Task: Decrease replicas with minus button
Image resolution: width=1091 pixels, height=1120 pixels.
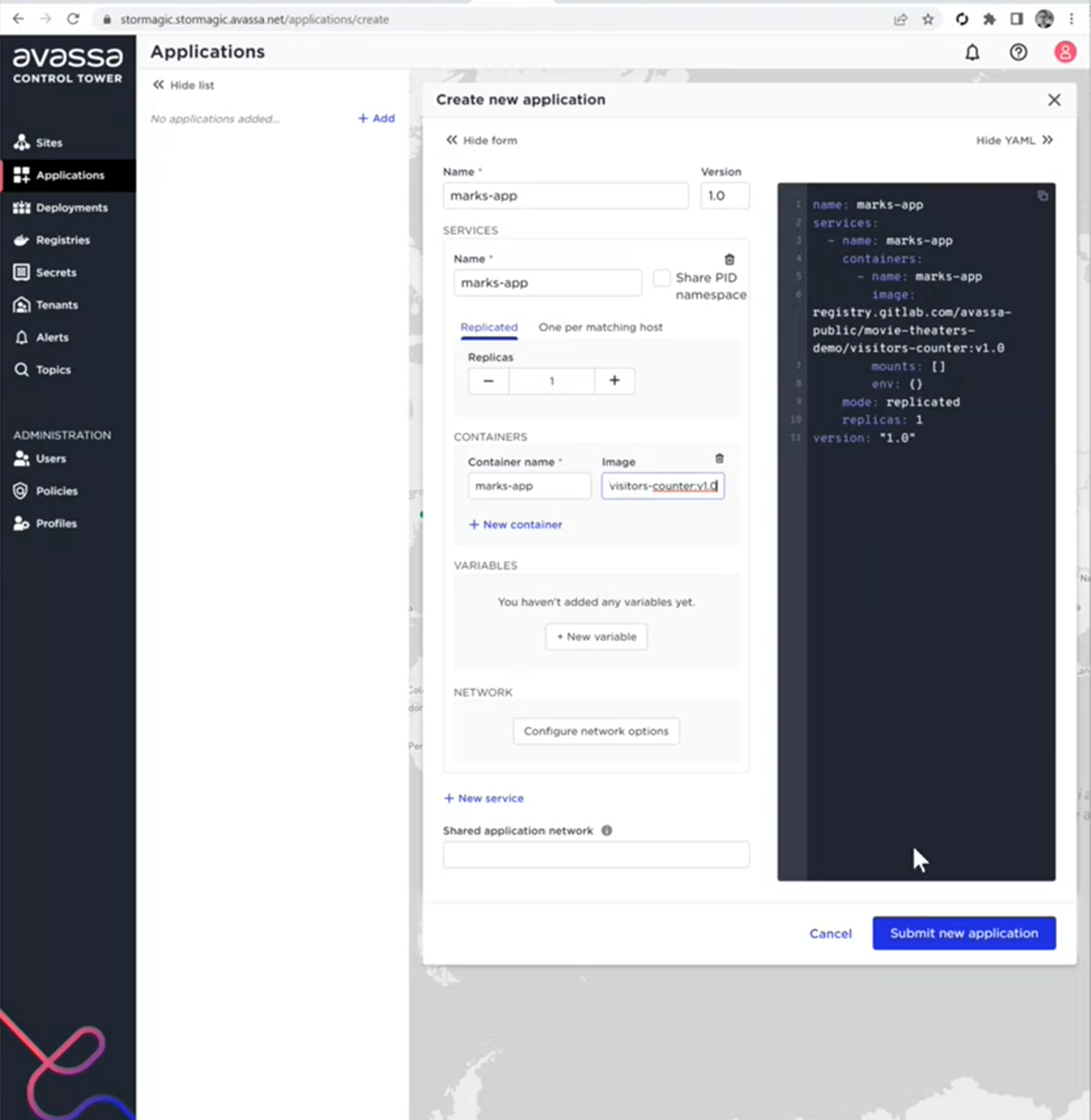Action: click(488, 381)
